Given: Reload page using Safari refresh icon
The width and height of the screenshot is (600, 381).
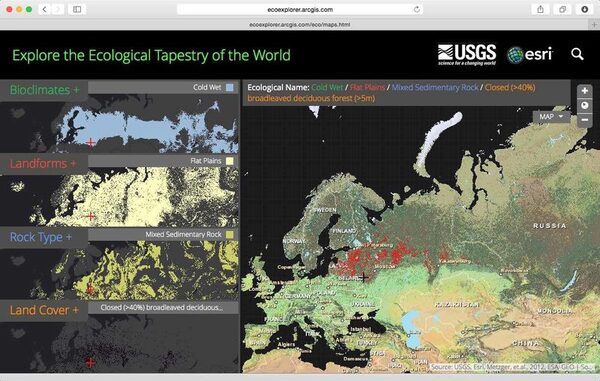Looking at the screenshot, I should pyautogui.click(x=417, y=9).
